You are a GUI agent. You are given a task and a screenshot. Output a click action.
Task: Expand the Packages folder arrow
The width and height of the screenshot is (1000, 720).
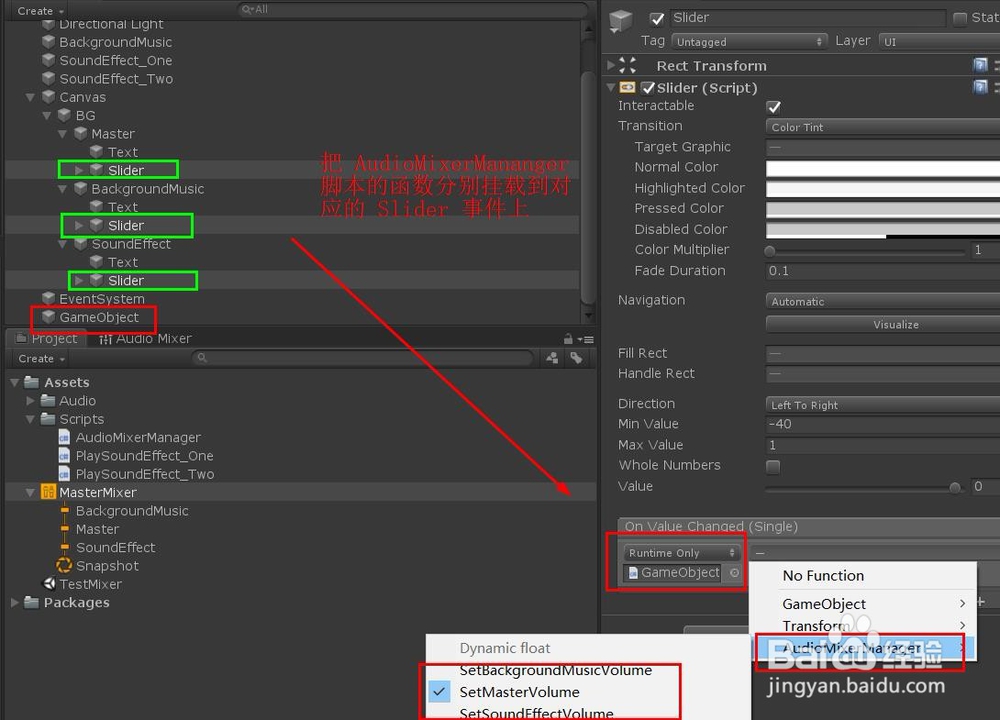pos(15,603)
